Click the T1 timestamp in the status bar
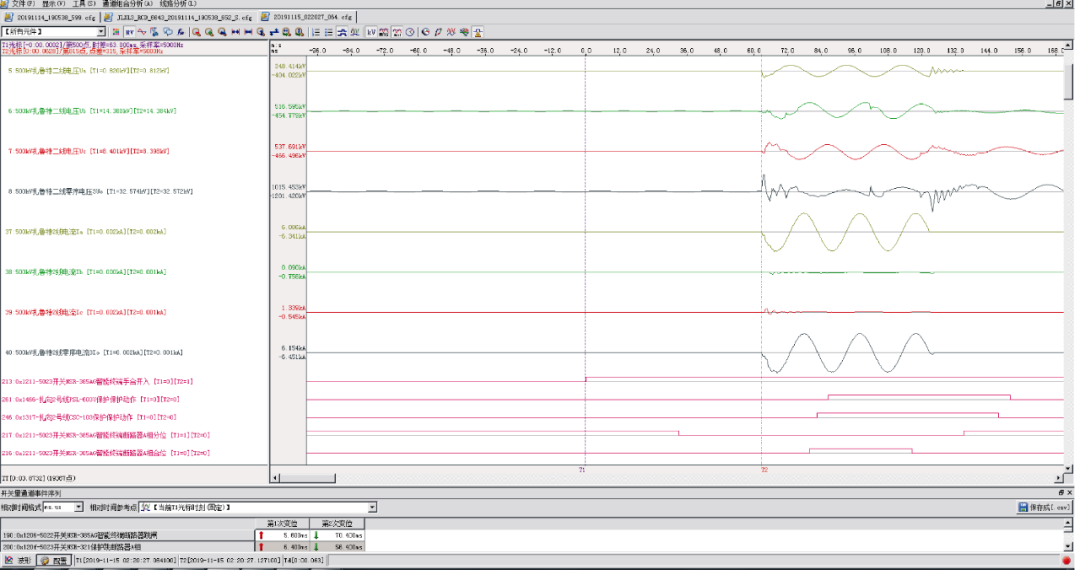 (x=126, y=561)
